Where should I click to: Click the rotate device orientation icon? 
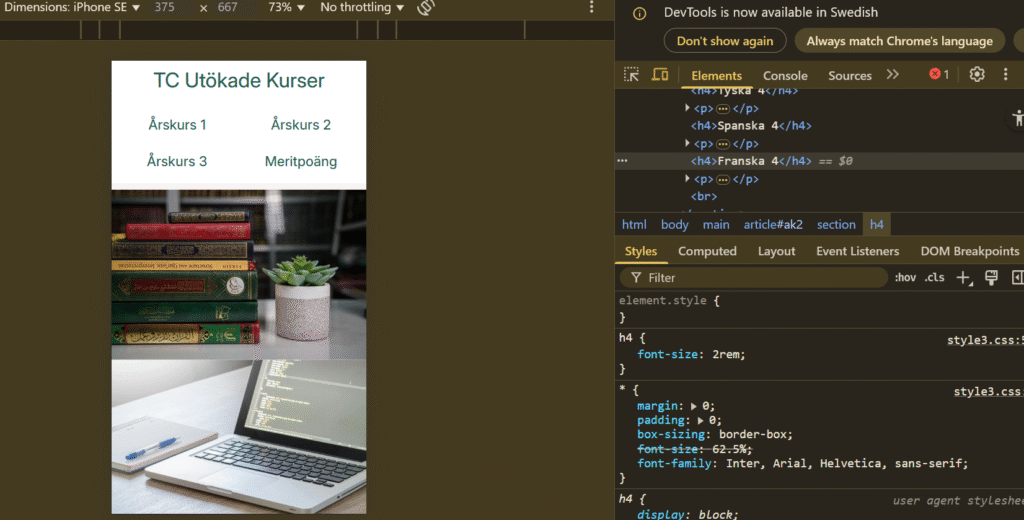click(x=426, y=8)
